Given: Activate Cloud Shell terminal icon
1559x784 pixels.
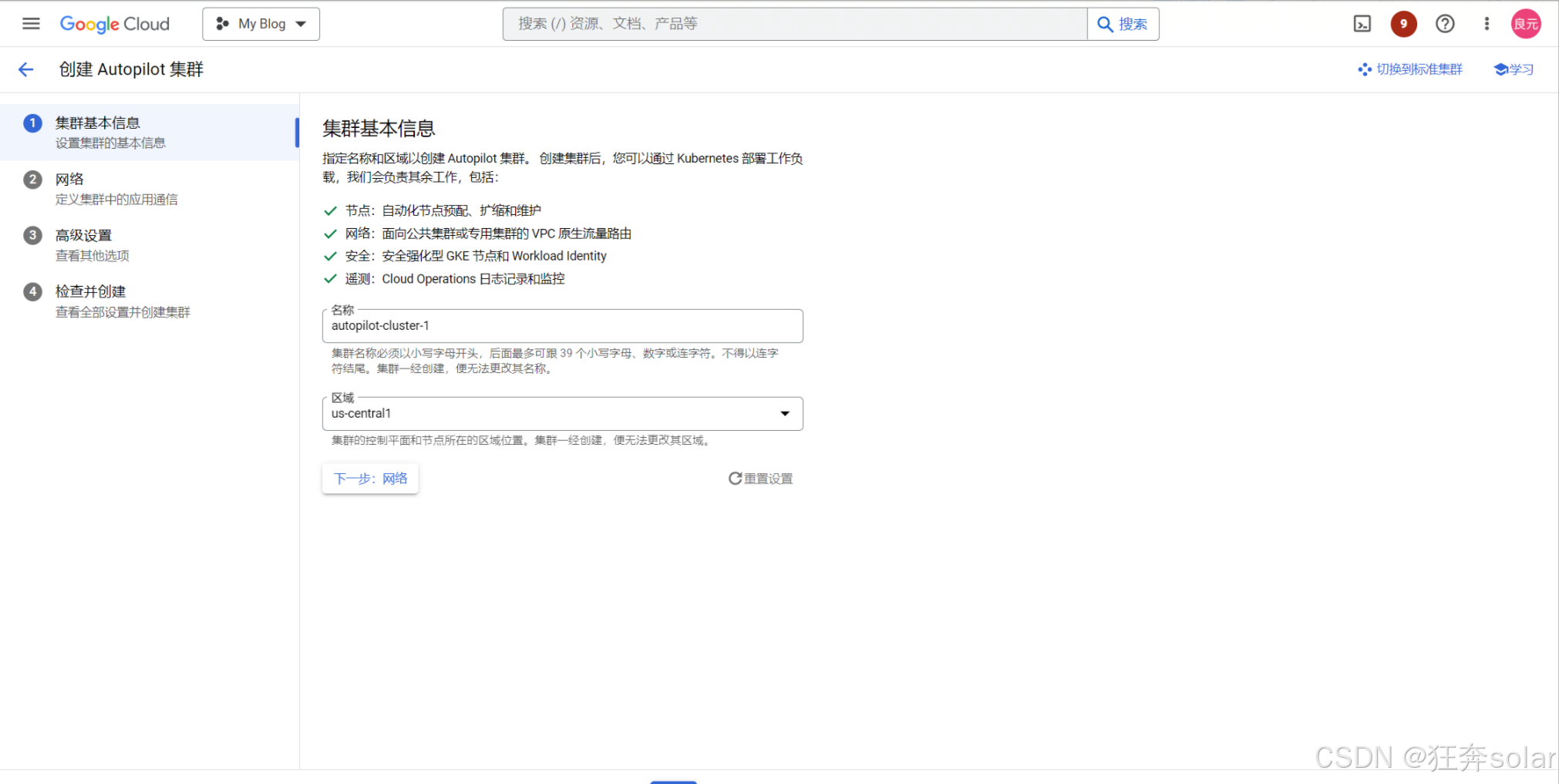Looking at the screenshot, I should pyautogui.click(x=1362, y=24).
